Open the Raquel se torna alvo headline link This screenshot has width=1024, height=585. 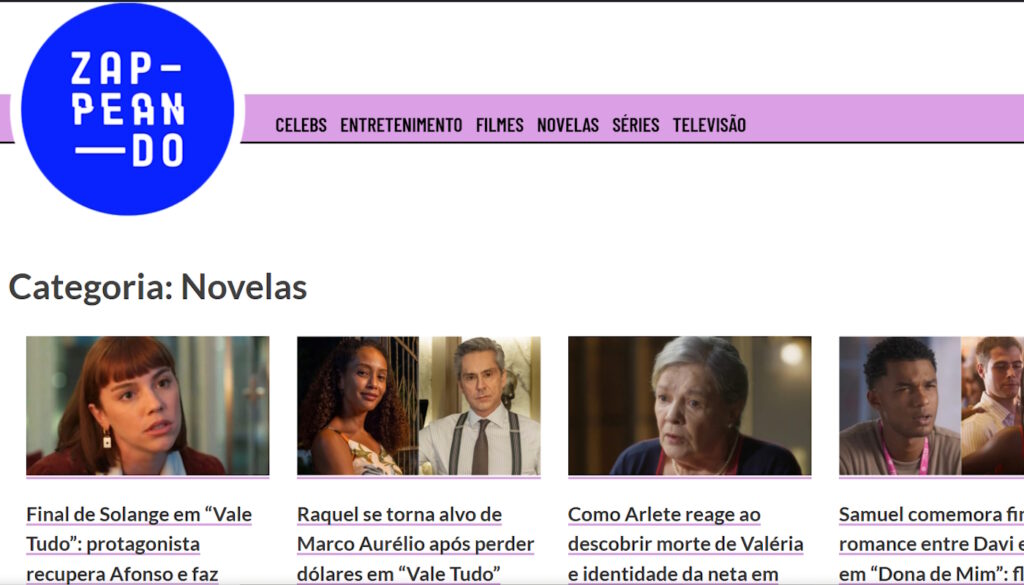[x=415, y=545]
